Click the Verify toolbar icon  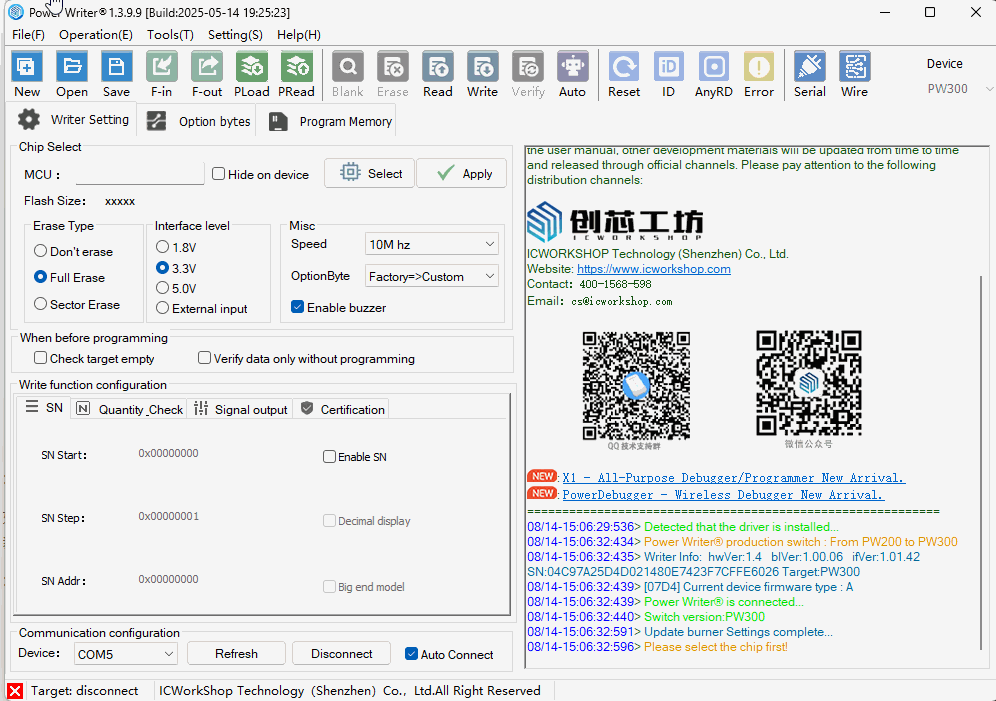coord(528,67)
